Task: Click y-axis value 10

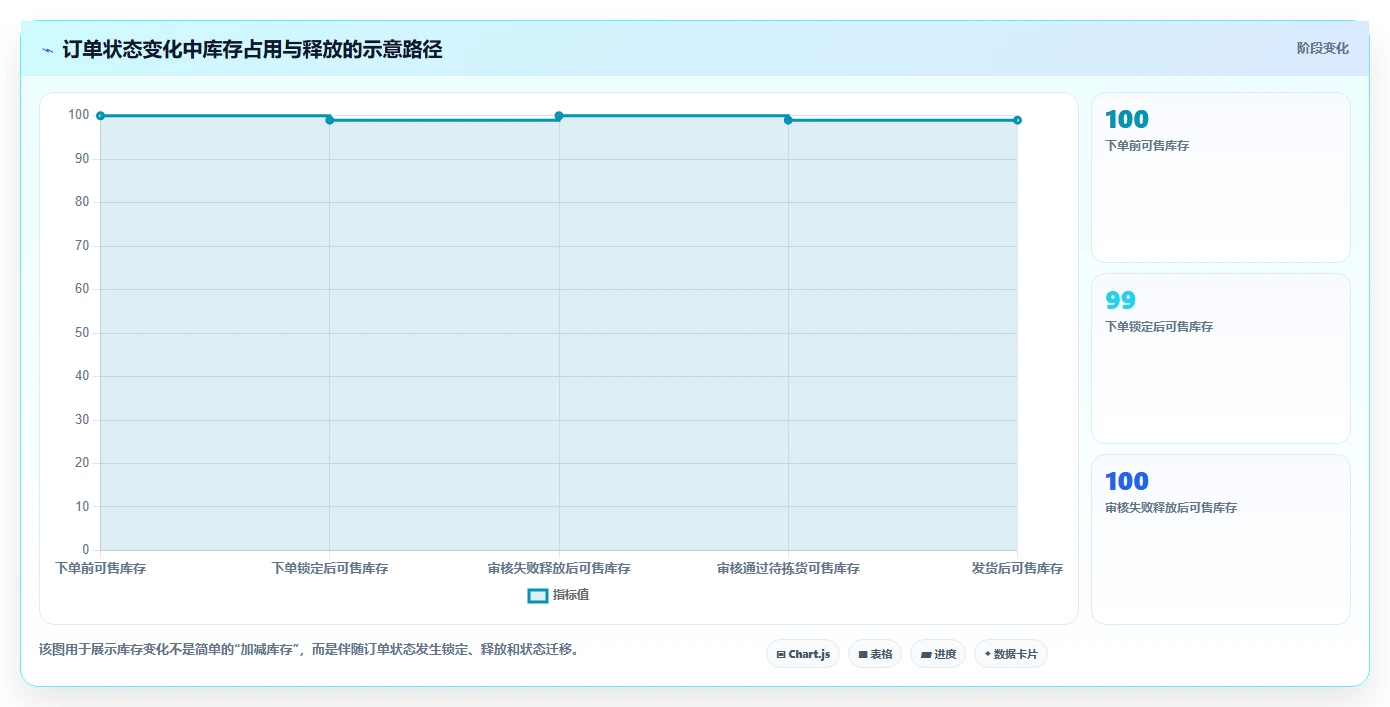Action: (82, 507)
